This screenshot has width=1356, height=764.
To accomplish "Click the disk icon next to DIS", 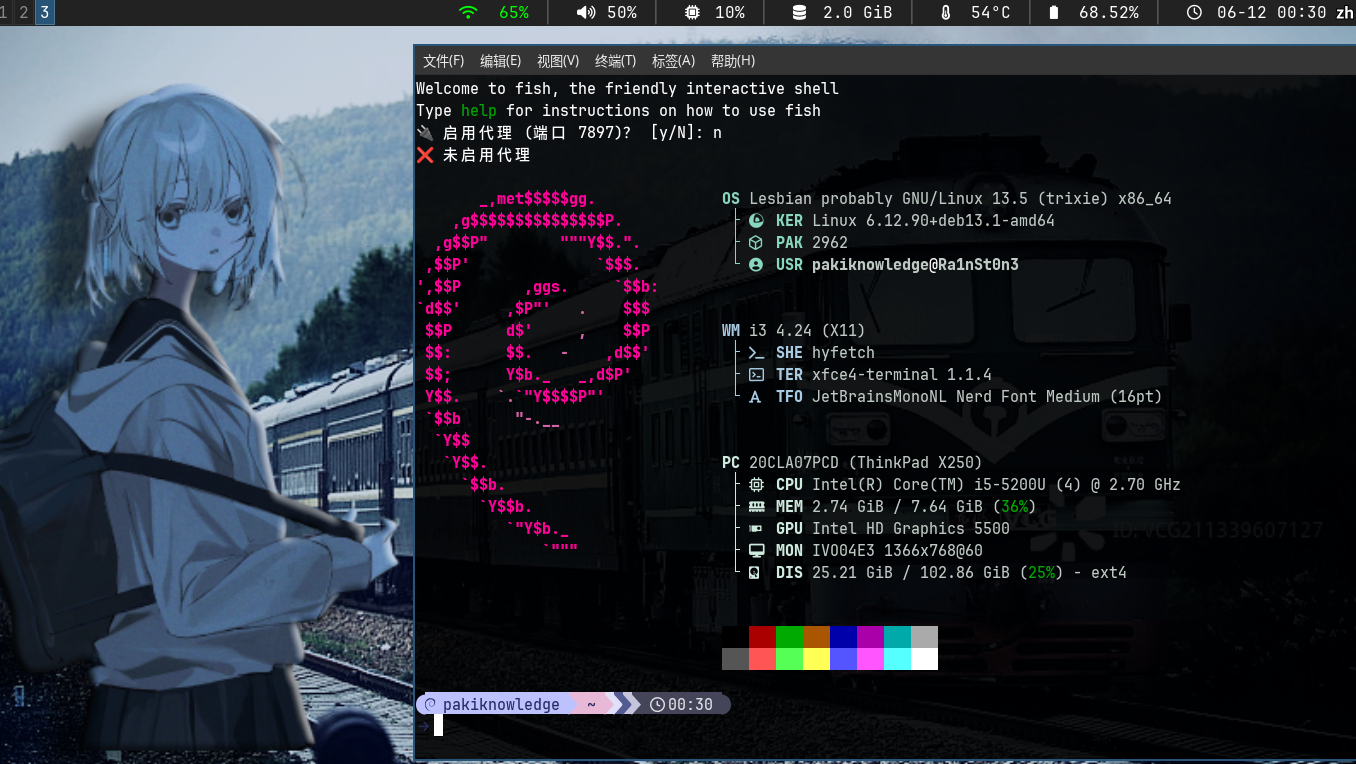I will coord(756,573).
